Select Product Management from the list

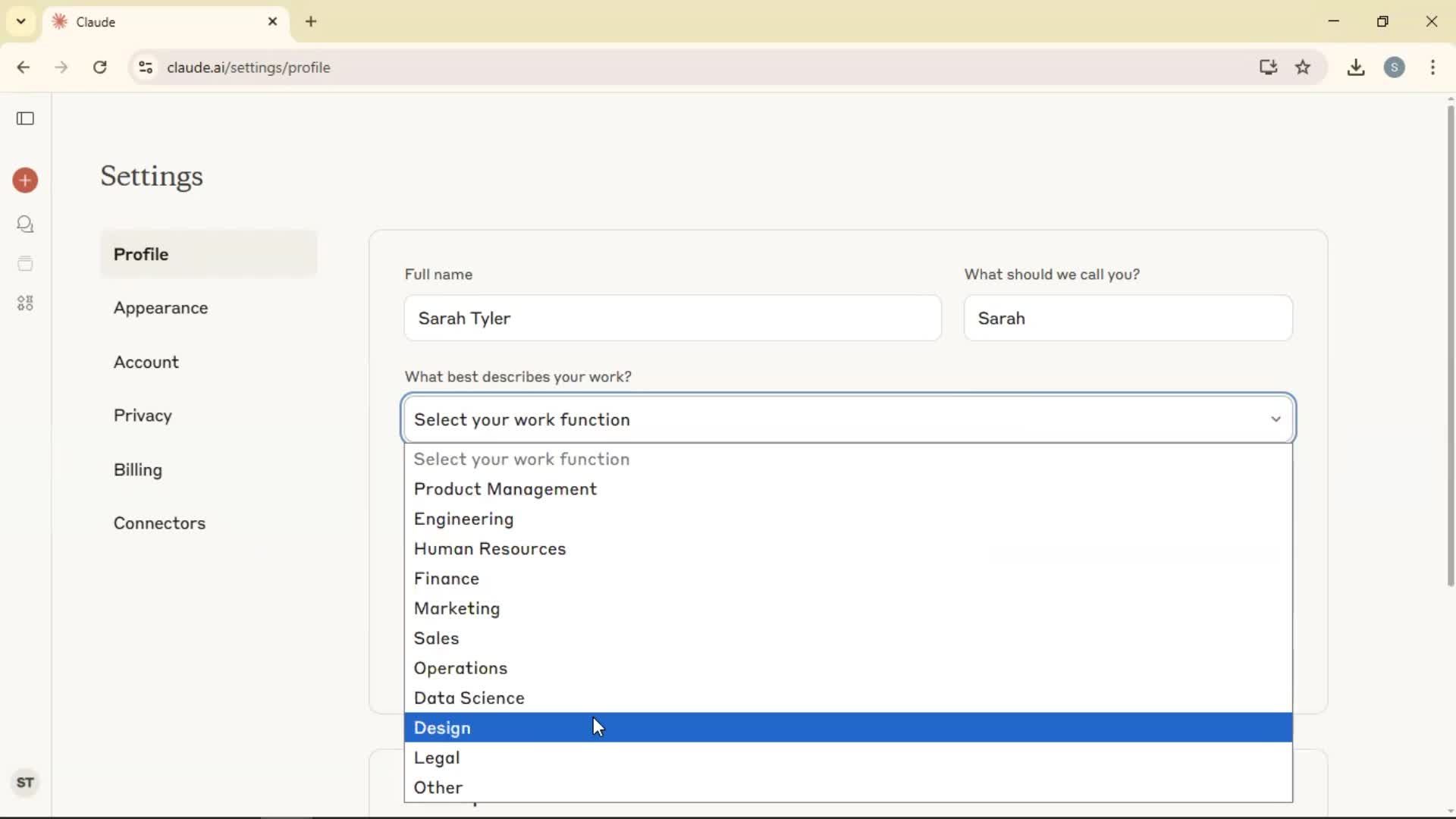[x=848, y=489]
